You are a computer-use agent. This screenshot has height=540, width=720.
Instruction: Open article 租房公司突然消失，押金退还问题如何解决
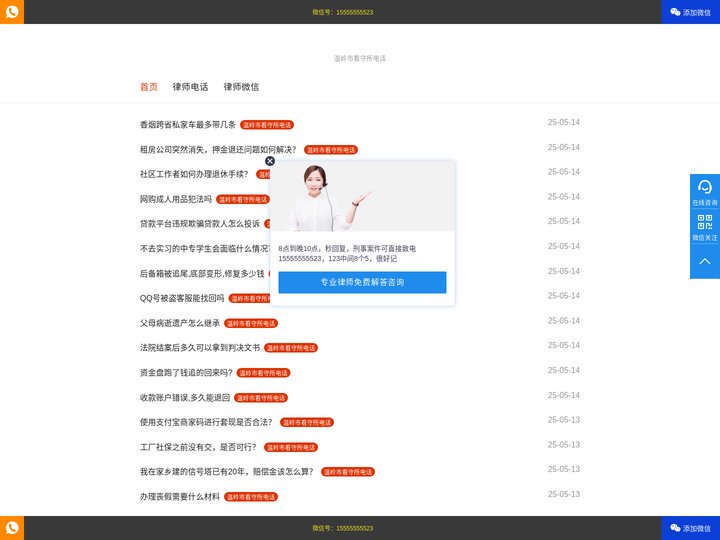click(x=218, y=149)
